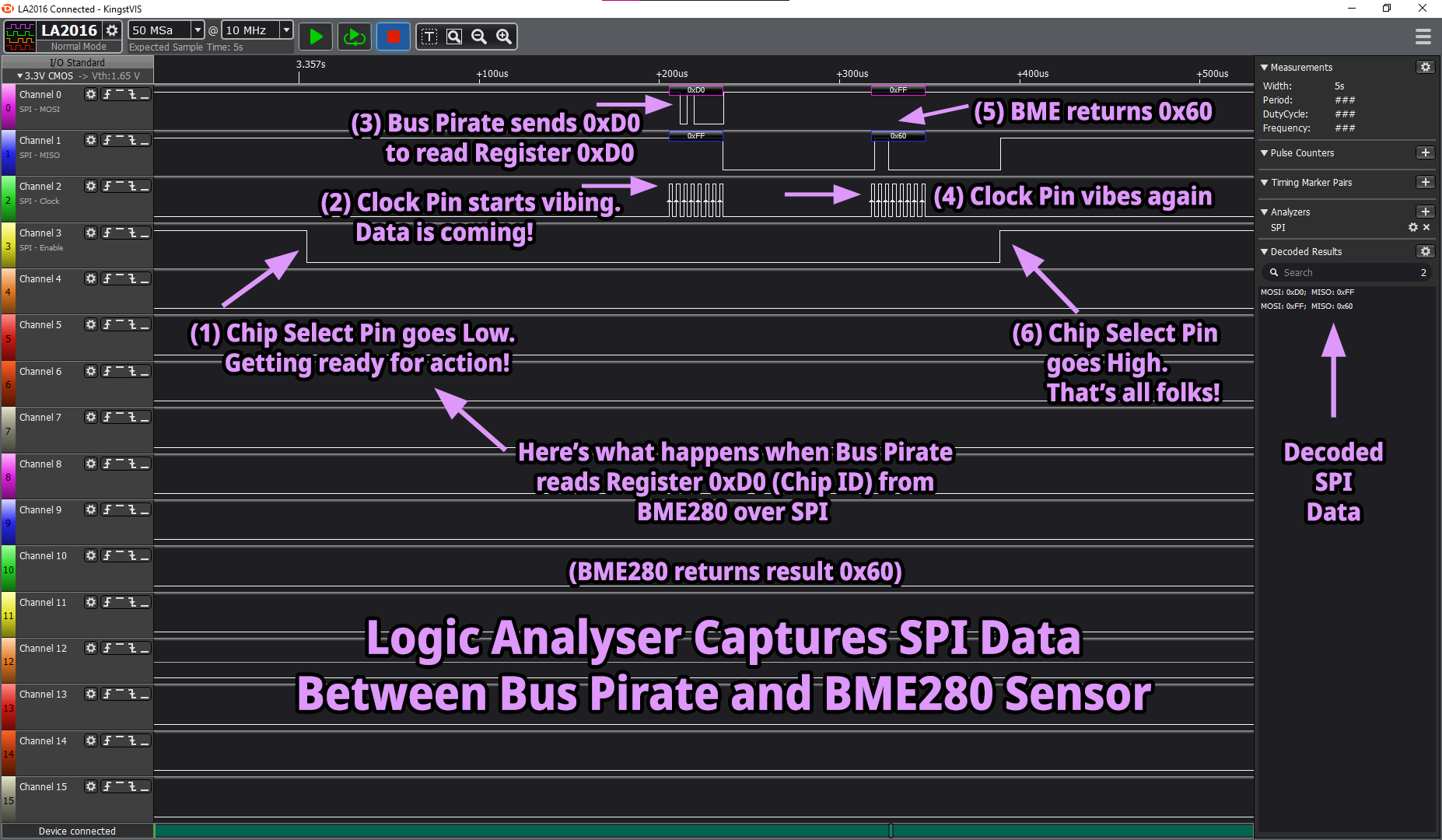Screen dimensions: 1442x840
Task: Click the Channel 0 magenta color tab
Action: pyautogui.click(x=9, y=107)
